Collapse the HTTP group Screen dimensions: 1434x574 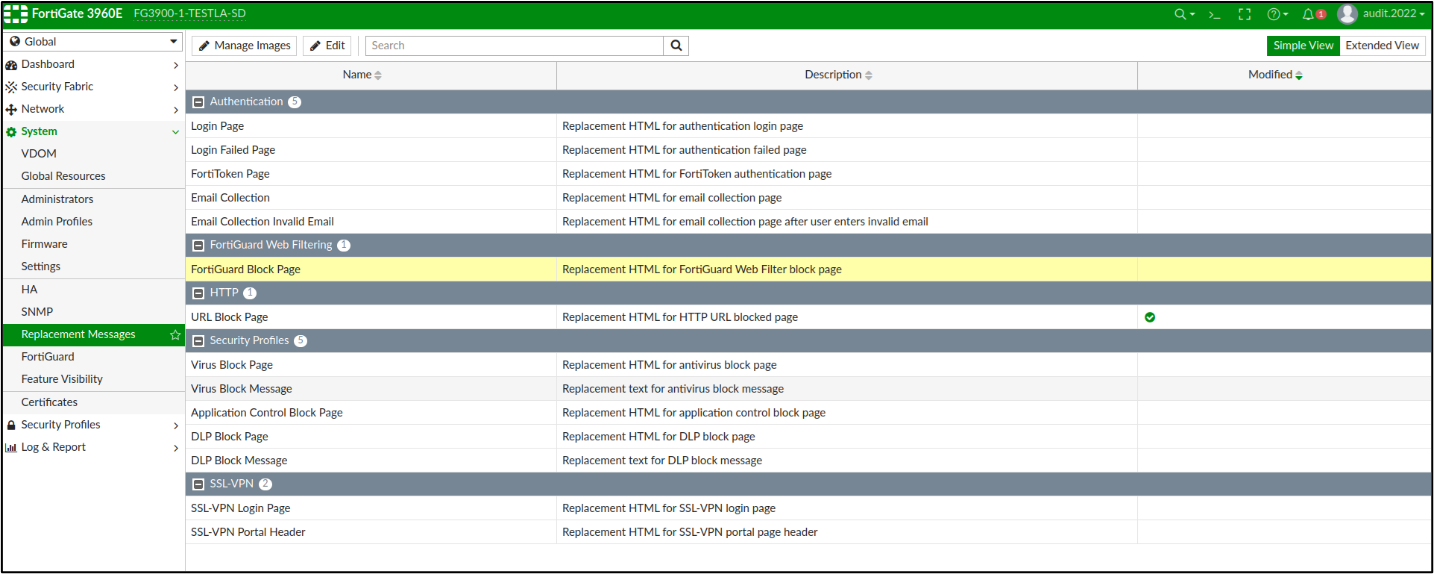click(x=199, y=293)
